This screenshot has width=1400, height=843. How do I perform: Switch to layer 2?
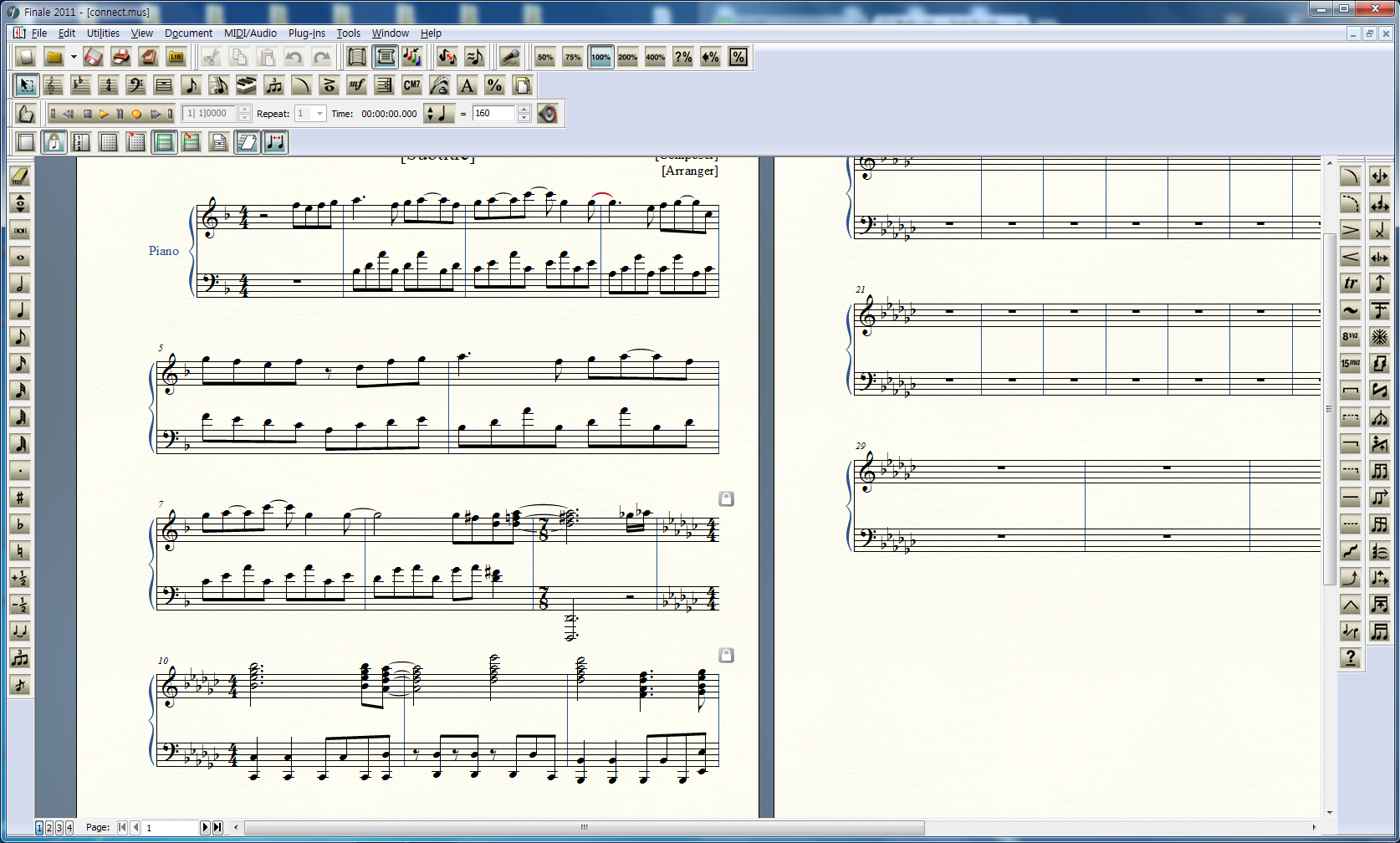click(49, 827)
